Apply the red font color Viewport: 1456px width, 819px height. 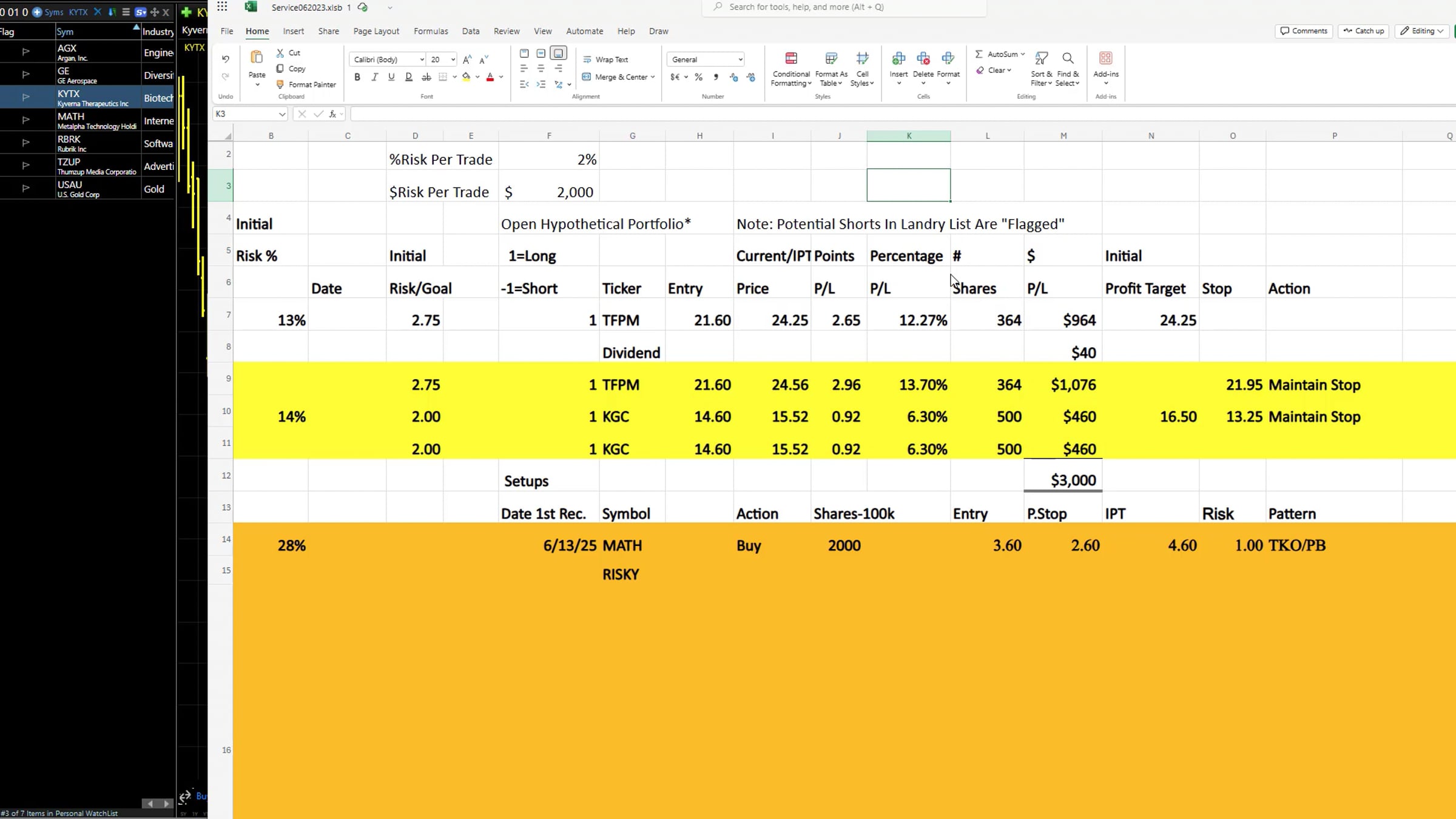click(x=490, y=77)
